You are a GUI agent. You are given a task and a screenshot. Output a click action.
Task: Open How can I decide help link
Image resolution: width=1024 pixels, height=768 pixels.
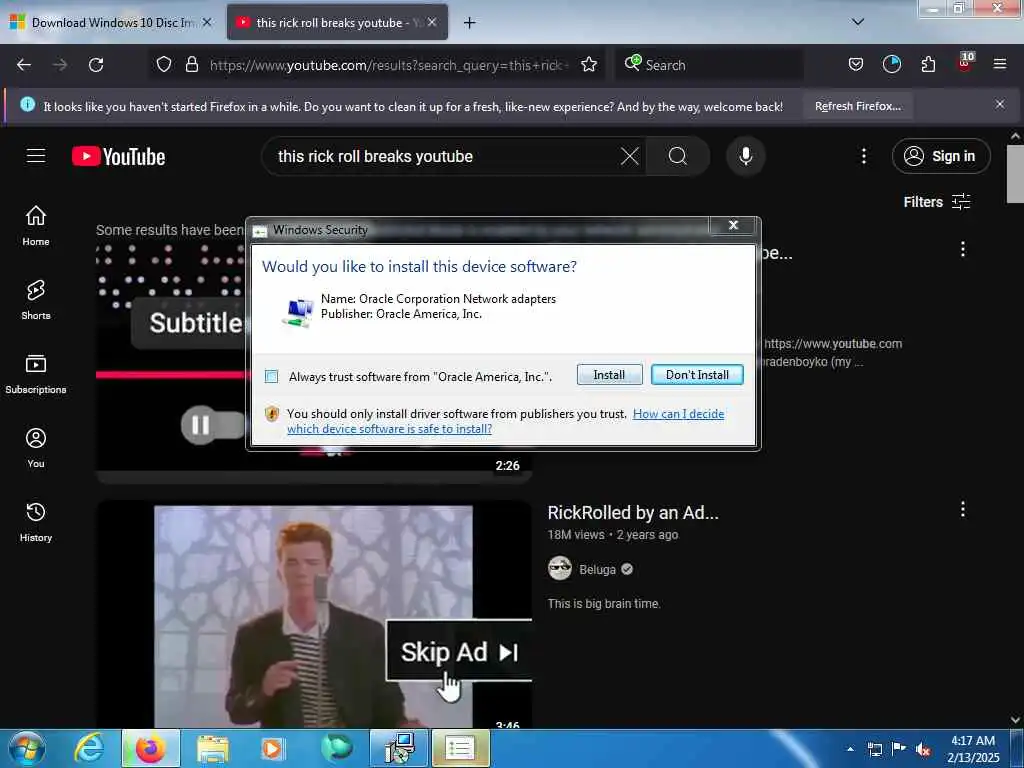[x=506, y=421]
